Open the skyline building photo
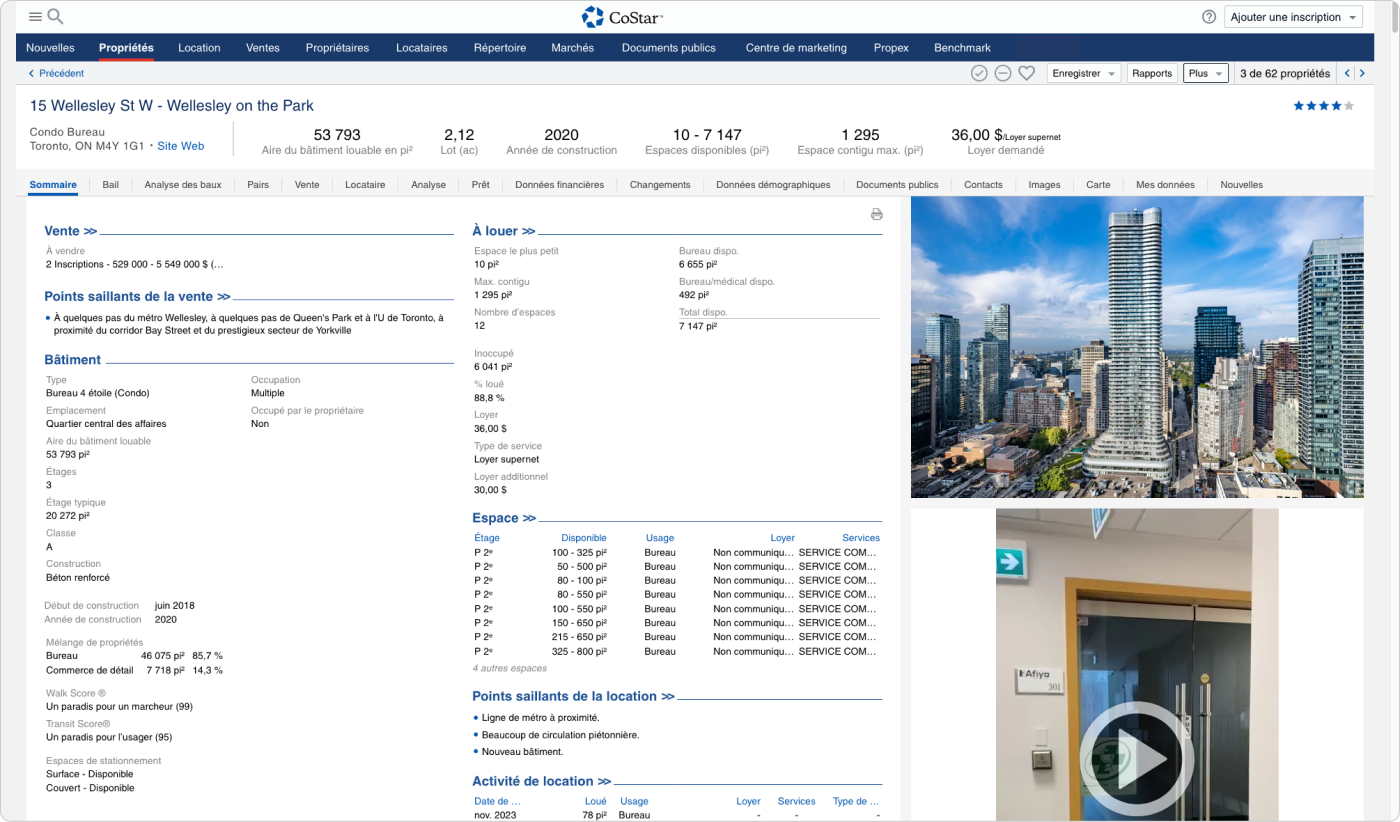The height and width of the screenshot is (822, 1400). coord(1136,347)
